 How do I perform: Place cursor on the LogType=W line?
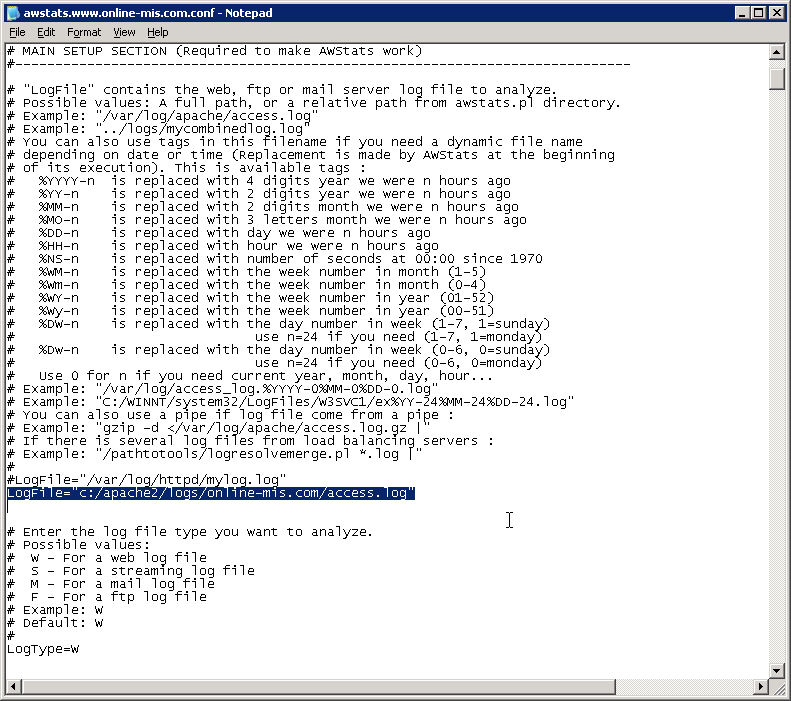[43, 649]
